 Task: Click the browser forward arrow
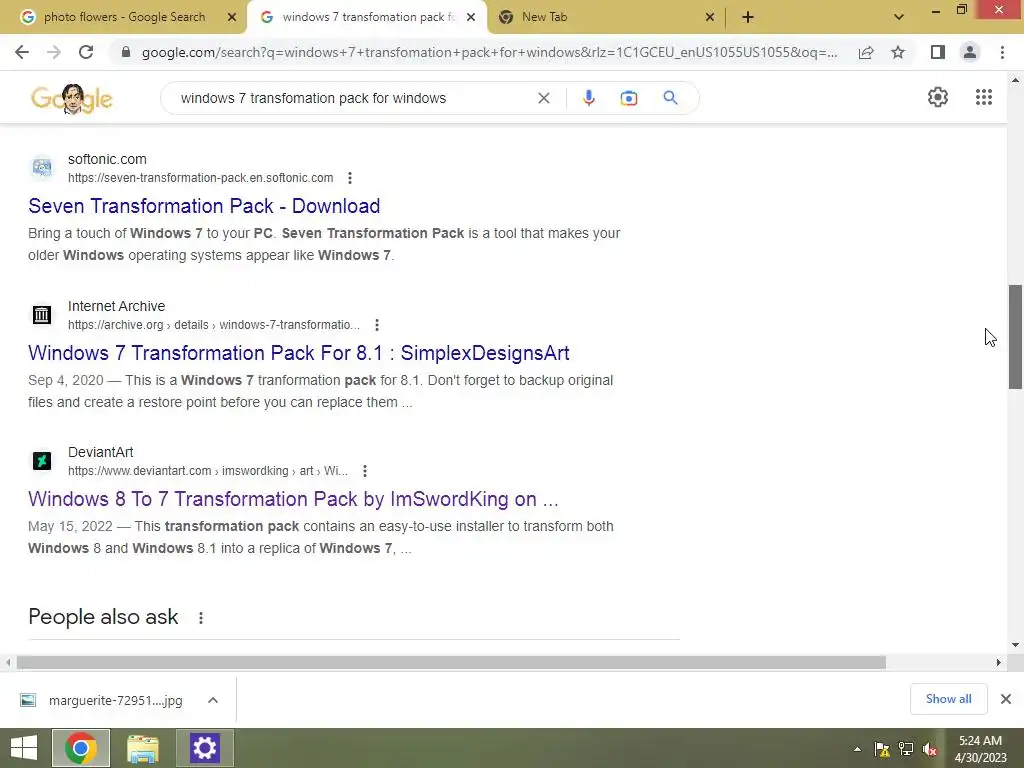click(54, 52)
